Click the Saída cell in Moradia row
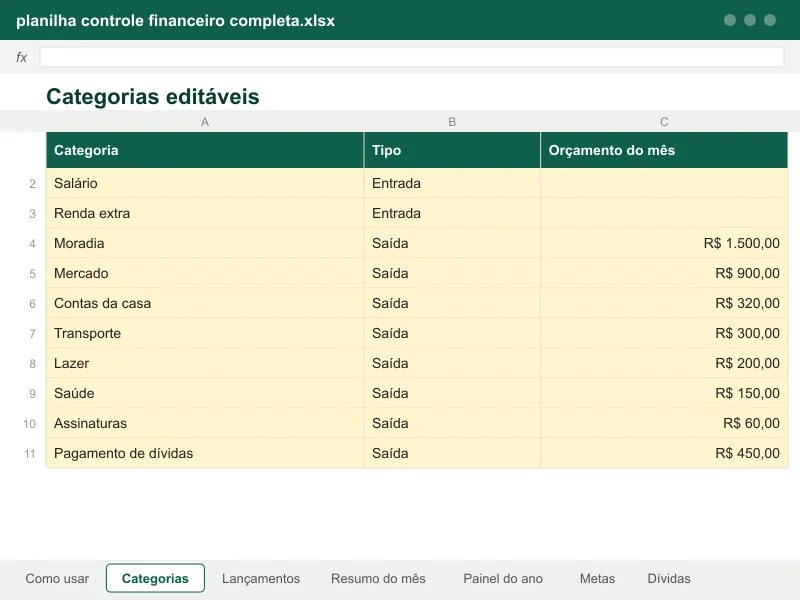Screen dimensions: 800x600 [452, 243]
